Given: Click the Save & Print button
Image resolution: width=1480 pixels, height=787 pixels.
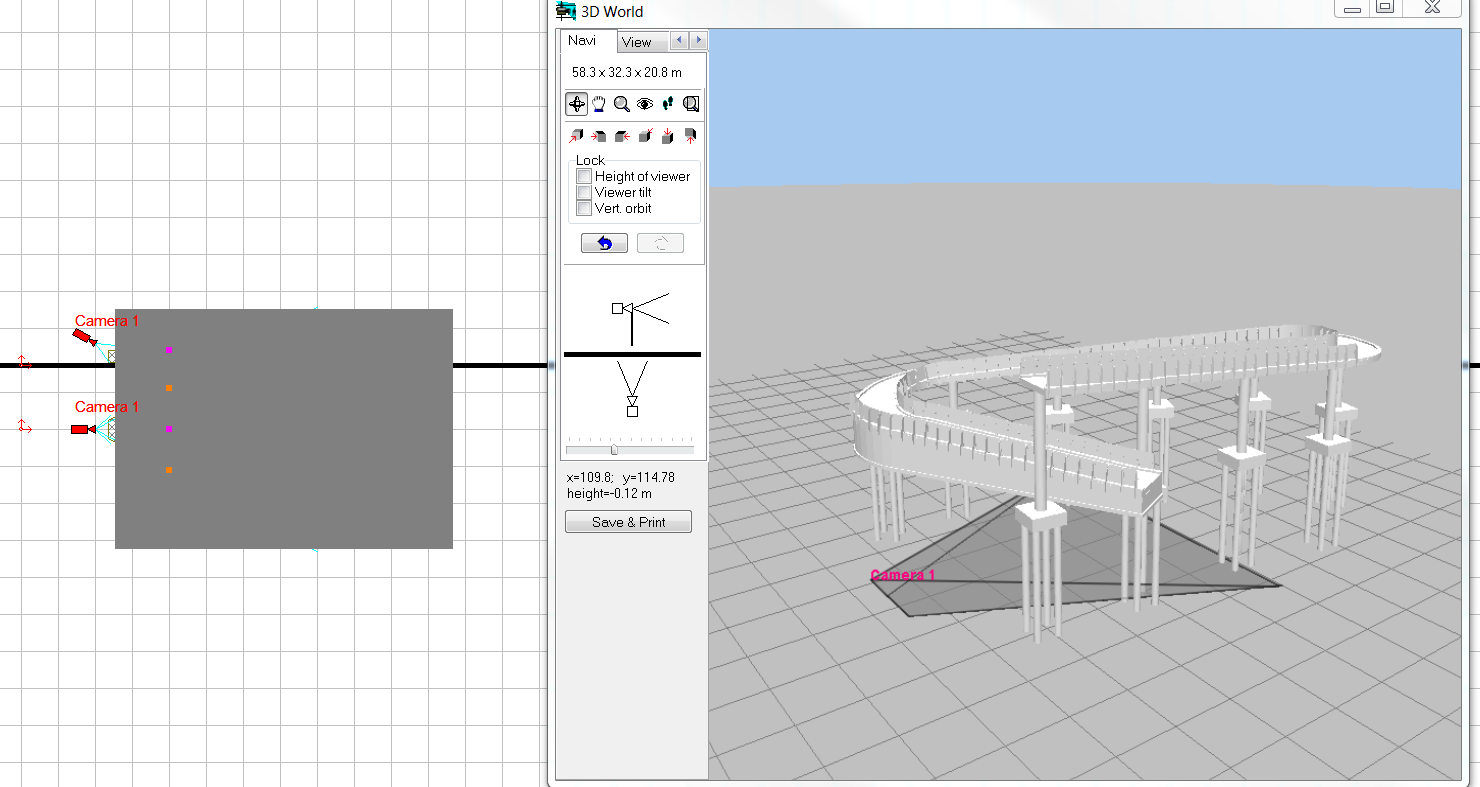Looking at the screenshot, I should [x=628, y=522].
